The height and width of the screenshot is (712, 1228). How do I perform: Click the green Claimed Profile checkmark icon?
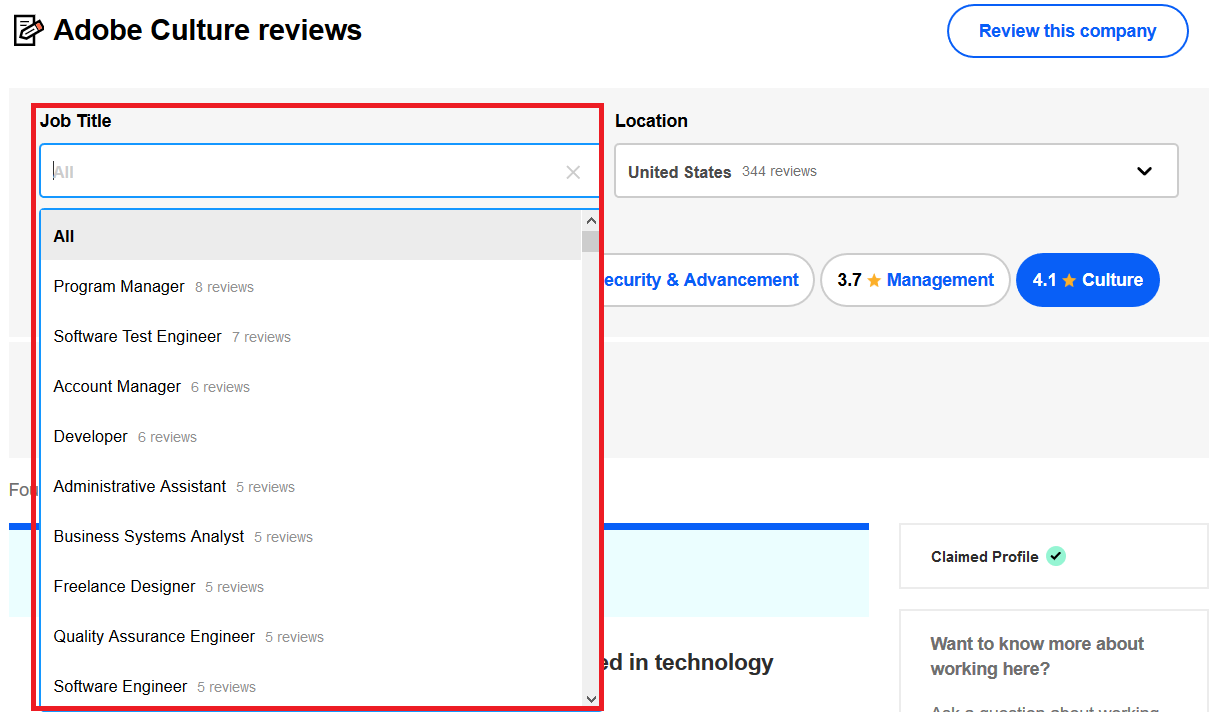pyautogui.click(x=1056, y=556)
